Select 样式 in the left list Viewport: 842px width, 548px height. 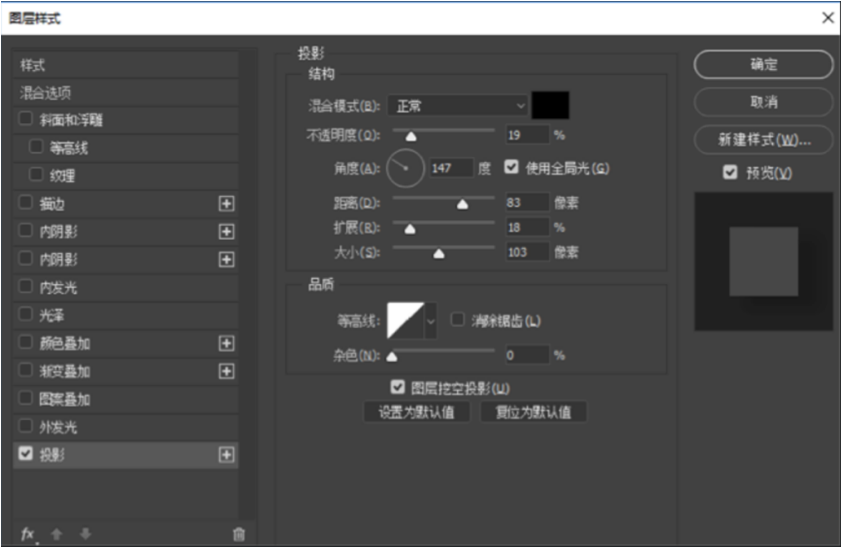[x=125, y=65]
